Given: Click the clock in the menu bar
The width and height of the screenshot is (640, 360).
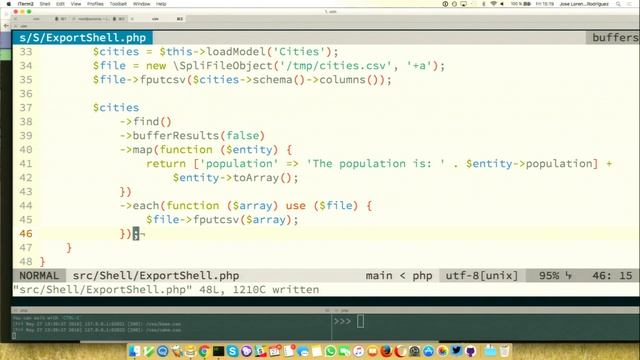Looking at the screenshot, I should [x=545, y=4].
